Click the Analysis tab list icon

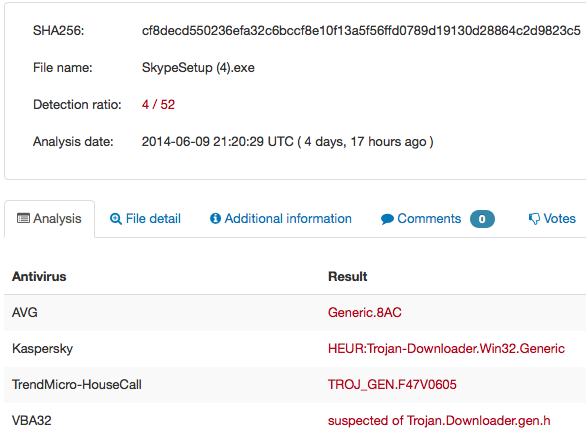coord(23,218)
